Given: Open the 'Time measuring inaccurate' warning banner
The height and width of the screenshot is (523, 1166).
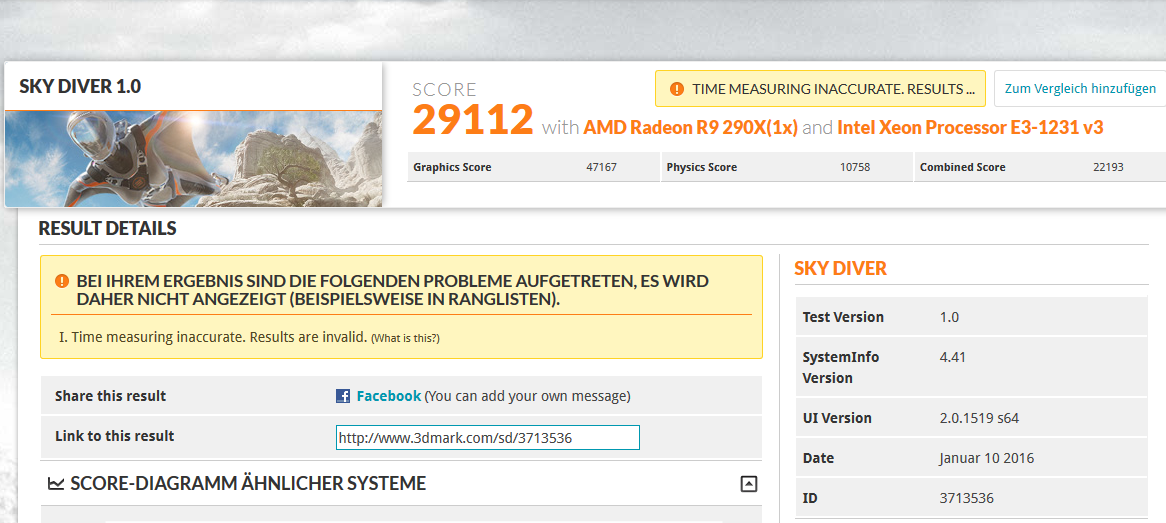Looking at the screenshot, I should tap(820, 89).
